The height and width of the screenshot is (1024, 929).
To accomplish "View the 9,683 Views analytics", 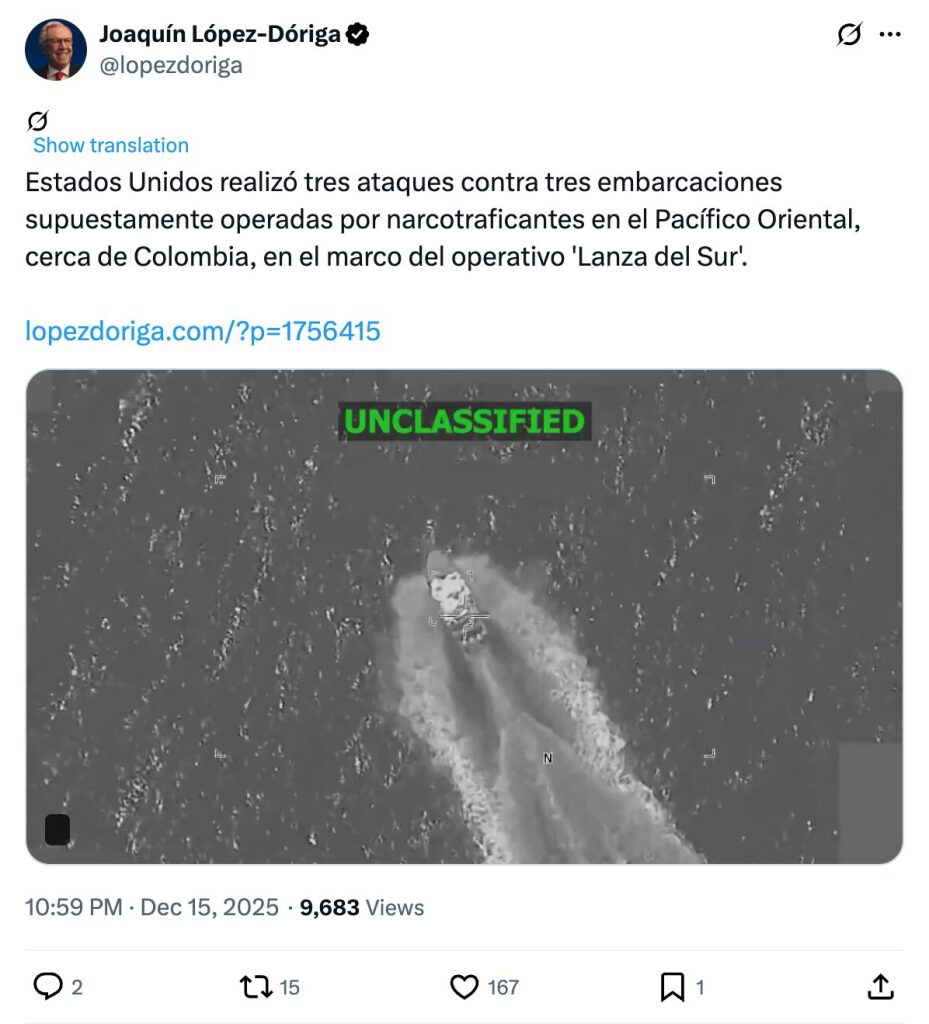I will 362,907.
